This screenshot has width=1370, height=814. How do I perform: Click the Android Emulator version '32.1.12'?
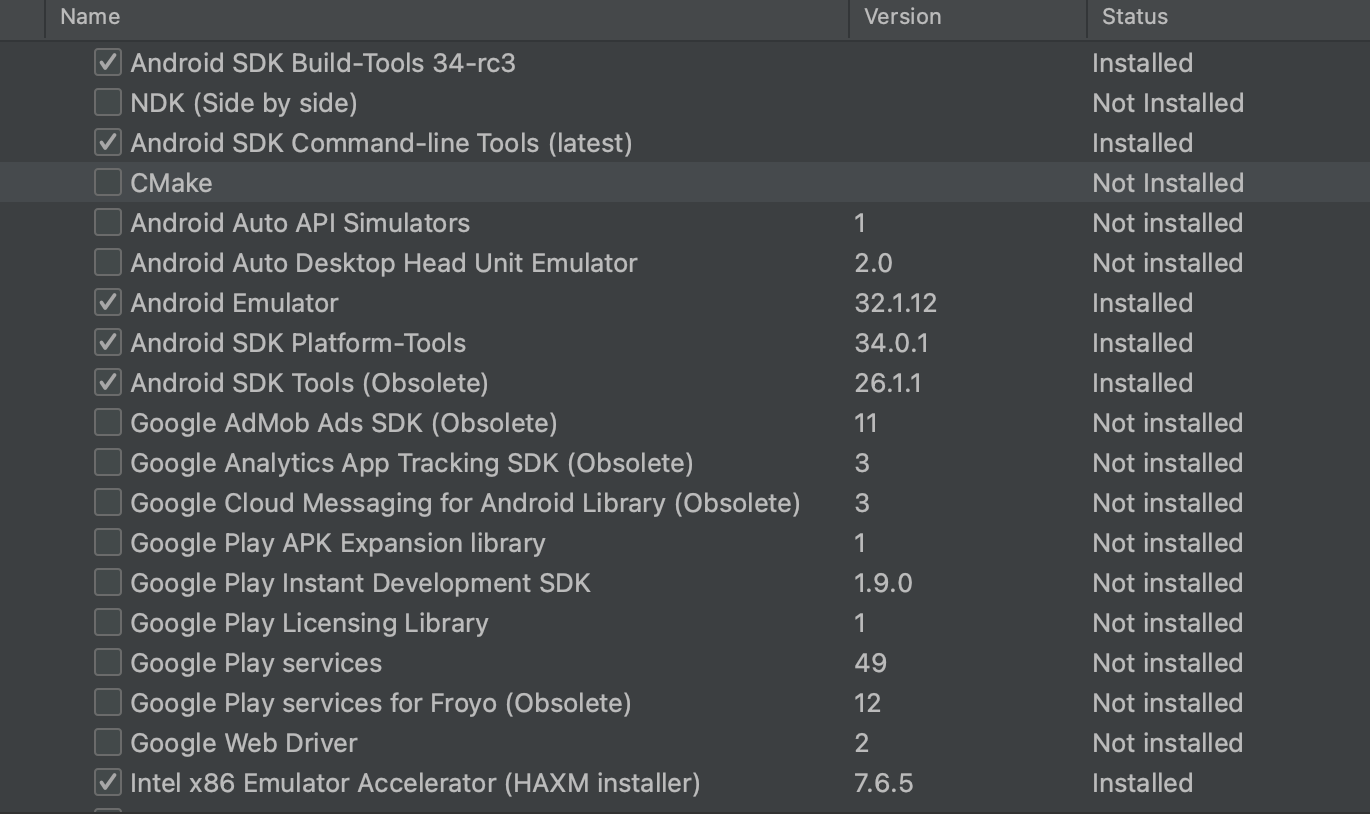(x=896, y=303)
